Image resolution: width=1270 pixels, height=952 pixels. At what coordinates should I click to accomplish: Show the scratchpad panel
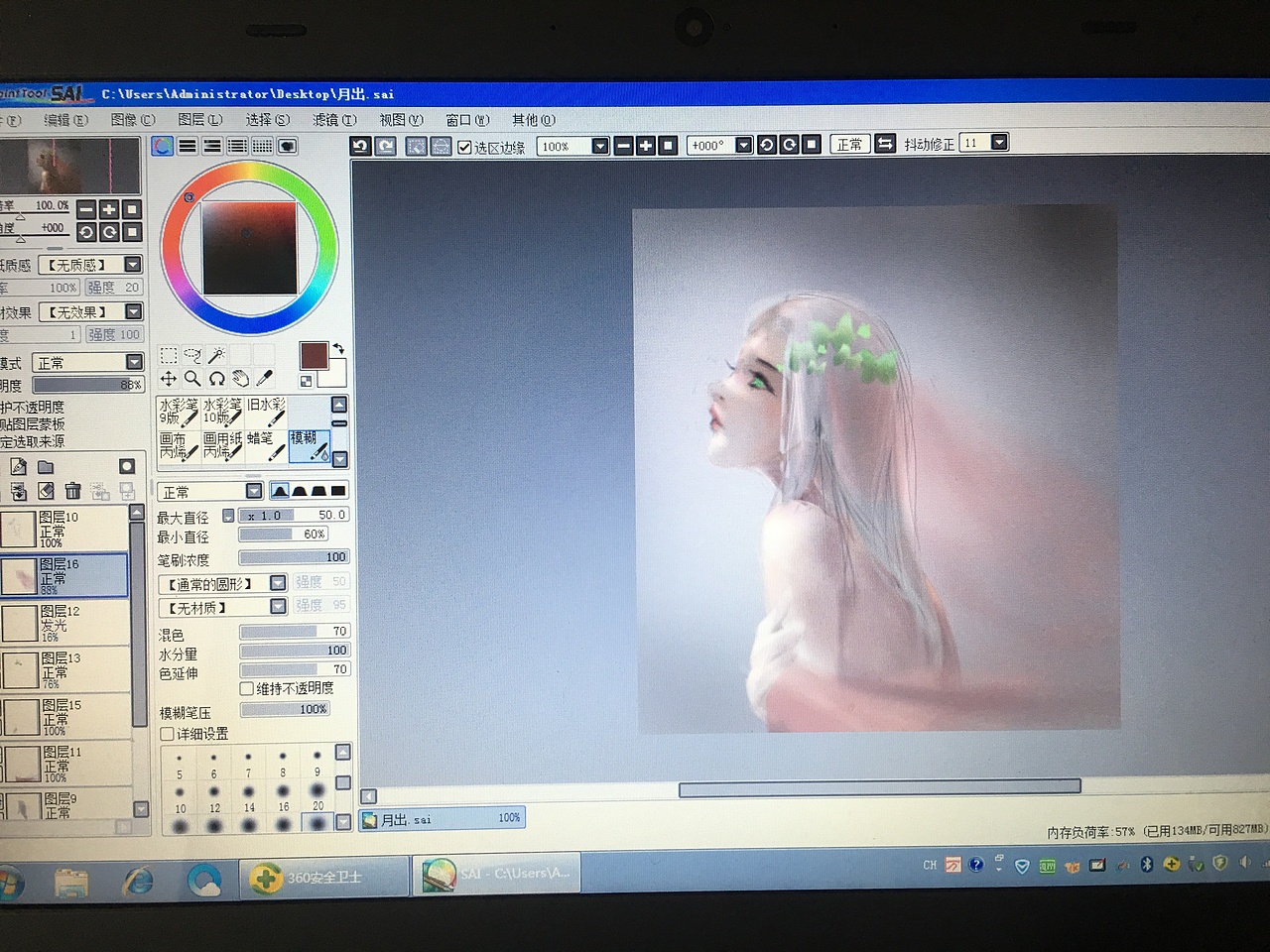point(287,146)
